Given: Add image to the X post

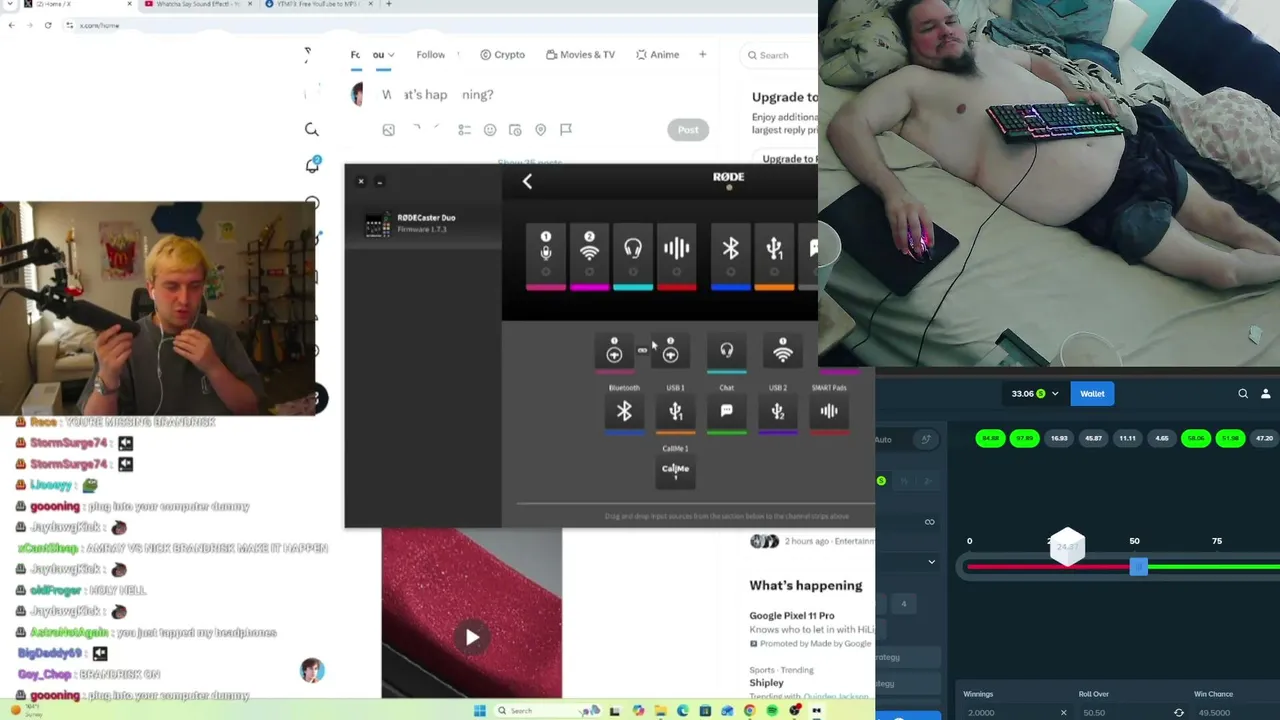Looking at the screenshot, I should [x=389, y=130].
